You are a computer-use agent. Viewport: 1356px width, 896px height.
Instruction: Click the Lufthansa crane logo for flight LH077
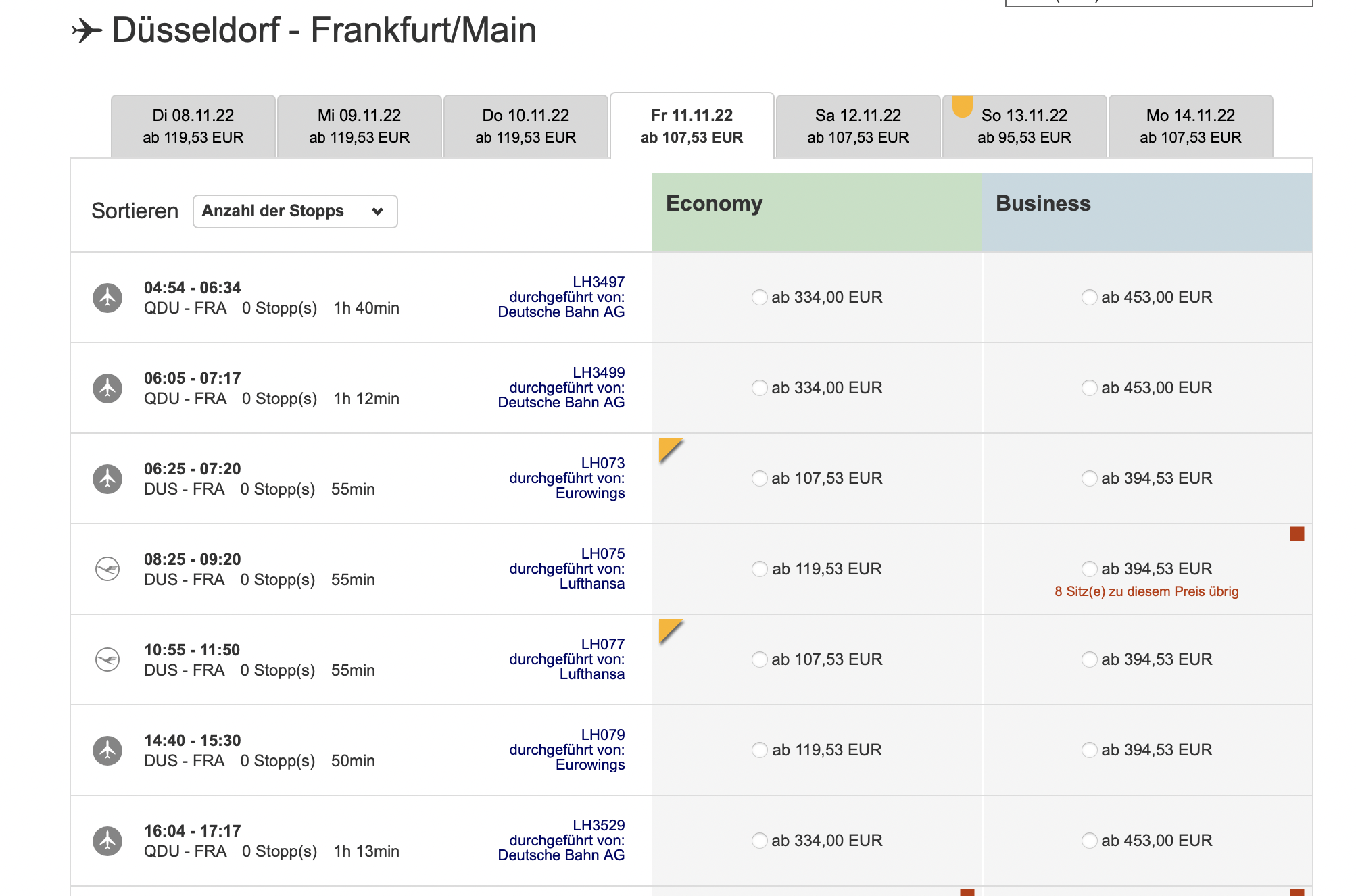(107, 659)
